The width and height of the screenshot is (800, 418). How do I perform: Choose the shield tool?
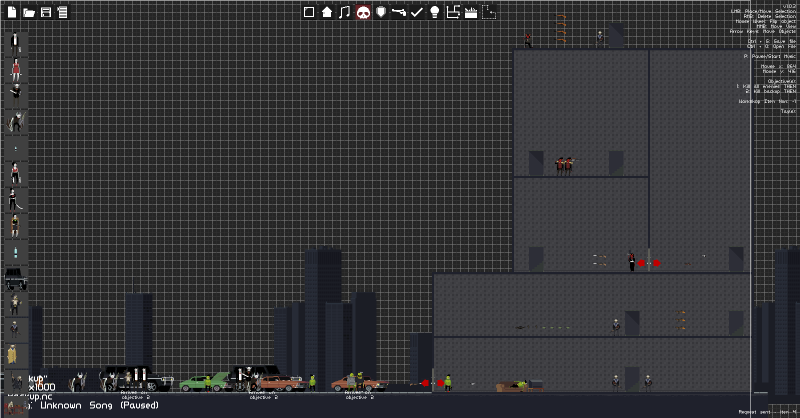point(381,12)
